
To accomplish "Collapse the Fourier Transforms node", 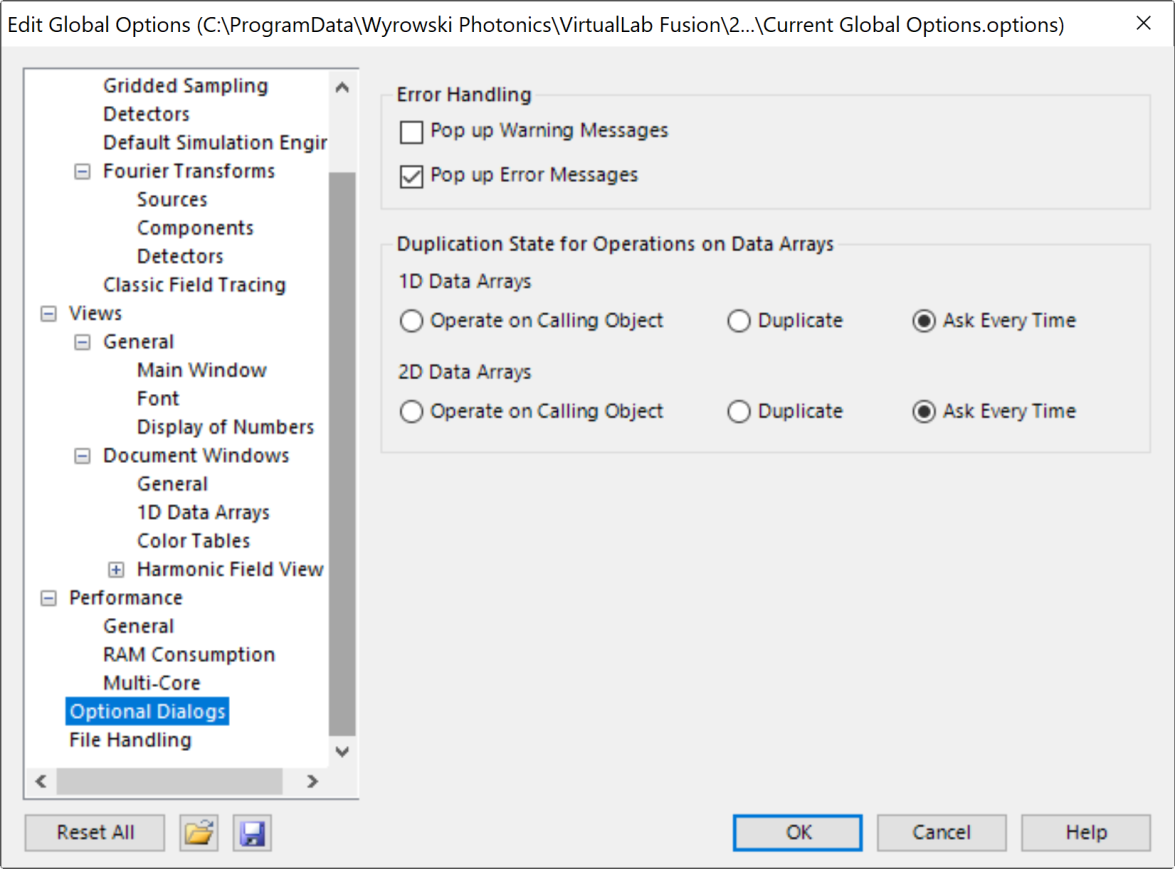I will [82, 172].
